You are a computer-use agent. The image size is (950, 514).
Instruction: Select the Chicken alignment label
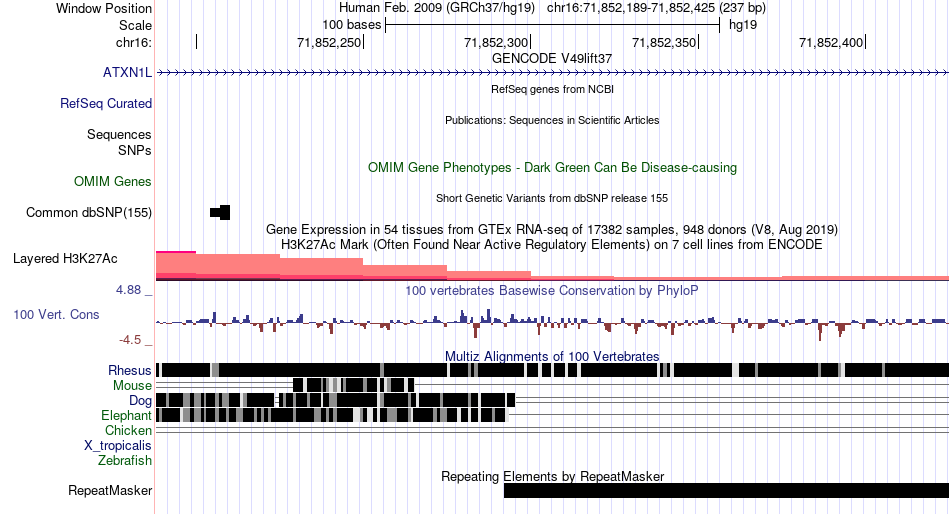pos(128,430)
